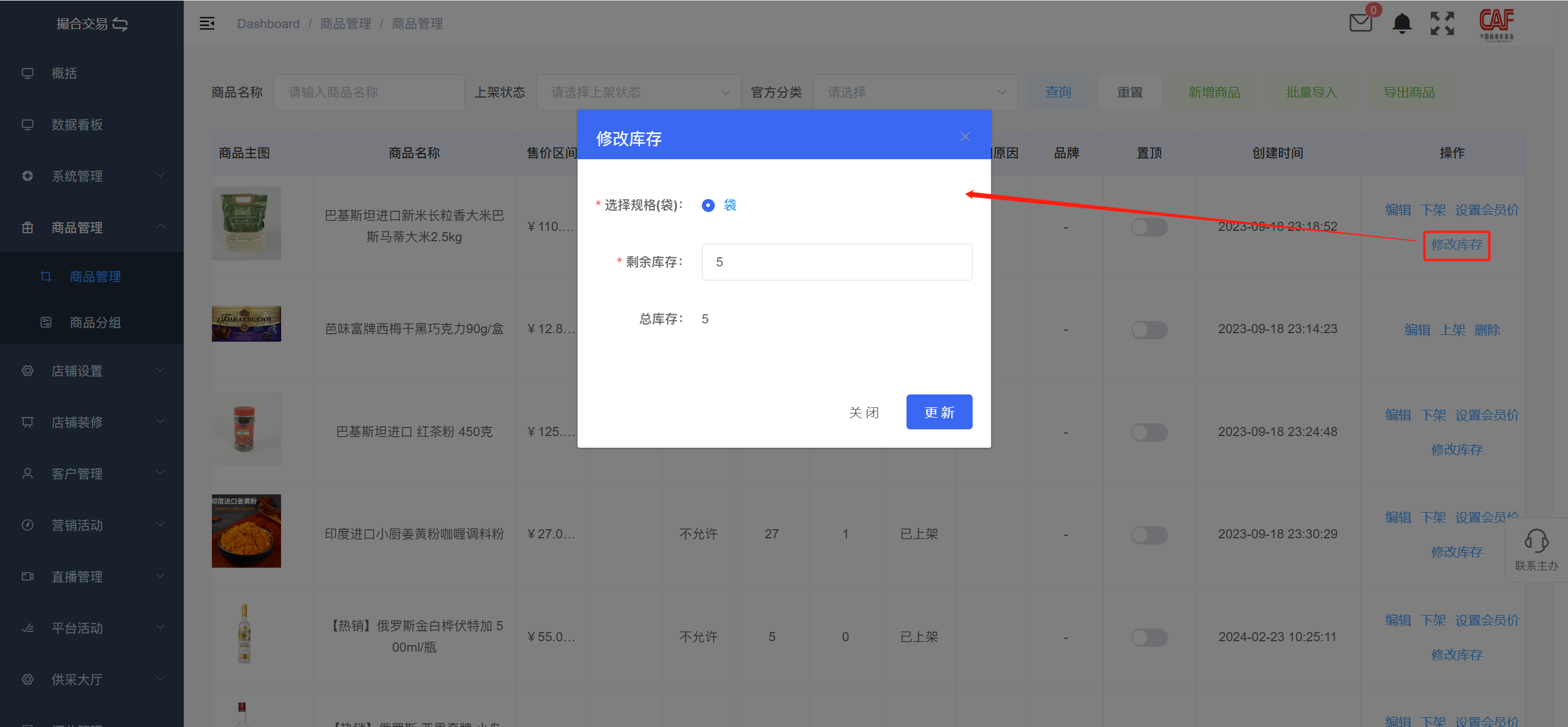The image size is (1568, 727).
Task: Click the 概括 monitor icon in sidebar
Action: pyautogui.click(x=28, y=73)
